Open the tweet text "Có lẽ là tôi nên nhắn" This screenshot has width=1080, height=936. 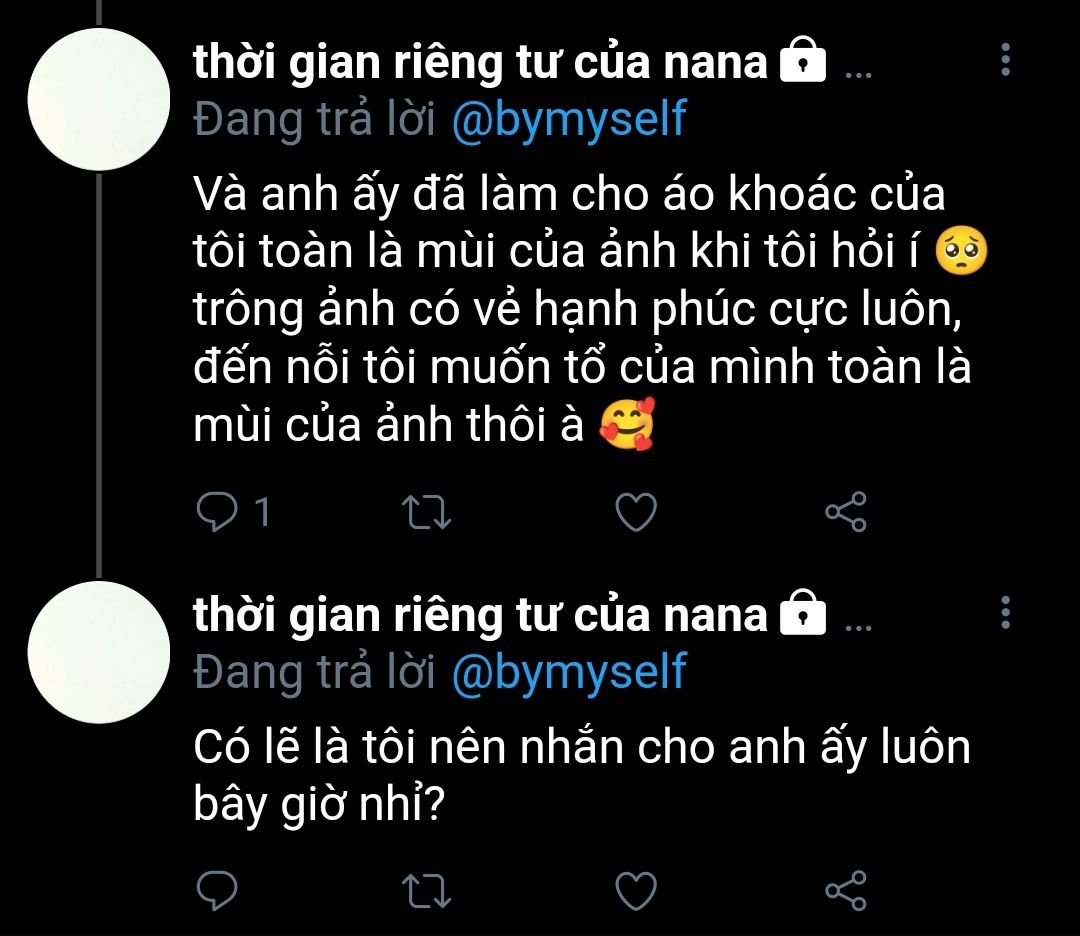[582, 776]
